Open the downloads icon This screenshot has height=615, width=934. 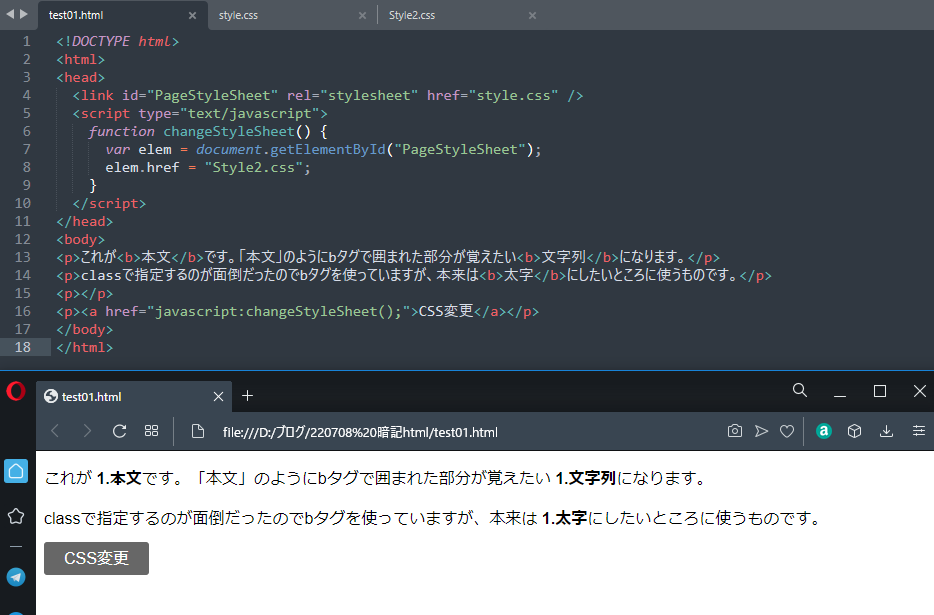pyautogui.click(x=886, y=431)
